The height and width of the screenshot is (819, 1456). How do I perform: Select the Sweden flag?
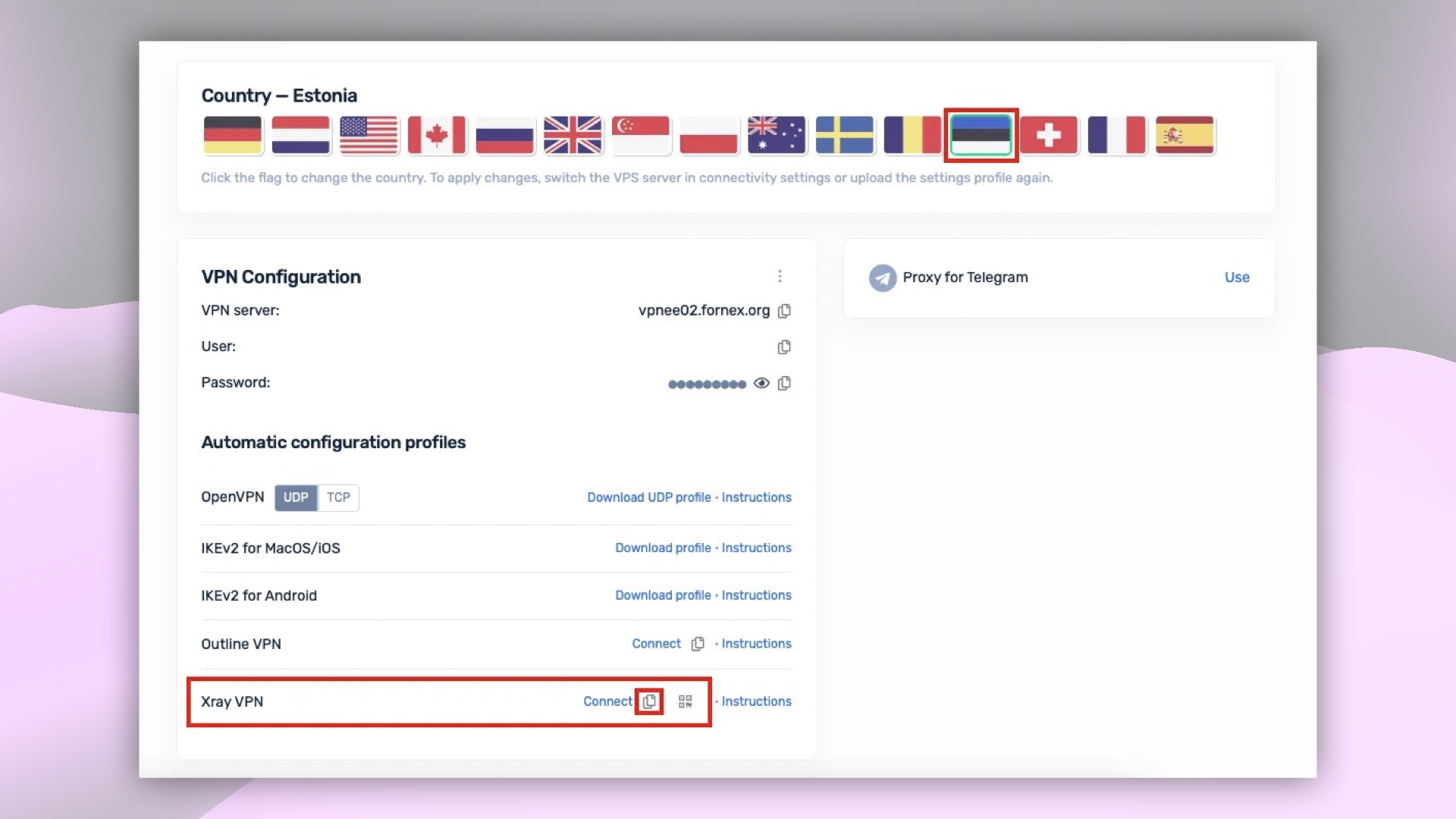pos(845,135)
